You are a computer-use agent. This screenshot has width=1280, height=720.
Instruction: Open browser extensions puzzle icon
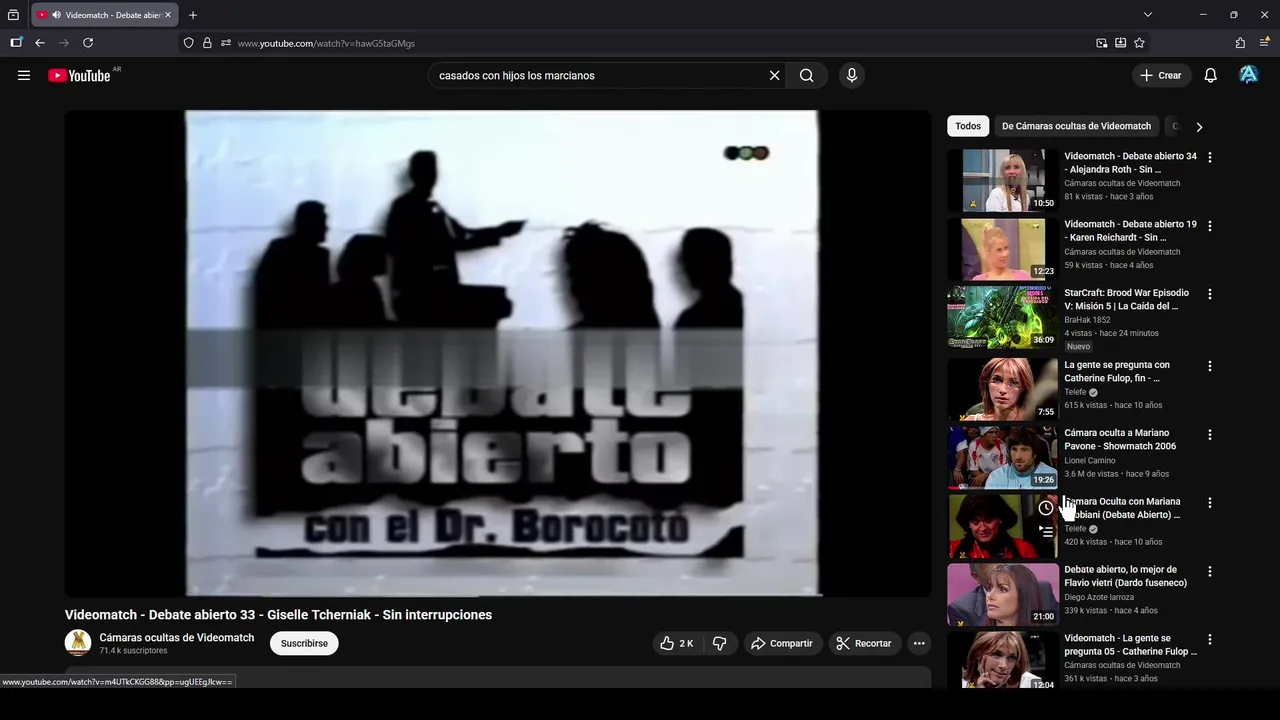pos(1240,43)
